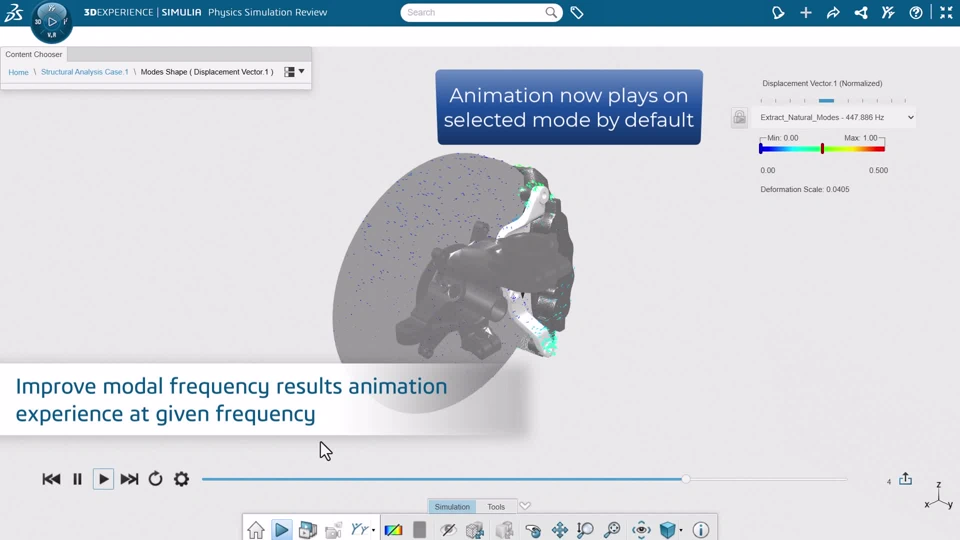Click the Min: 0.00 legend value

point(782,138)
